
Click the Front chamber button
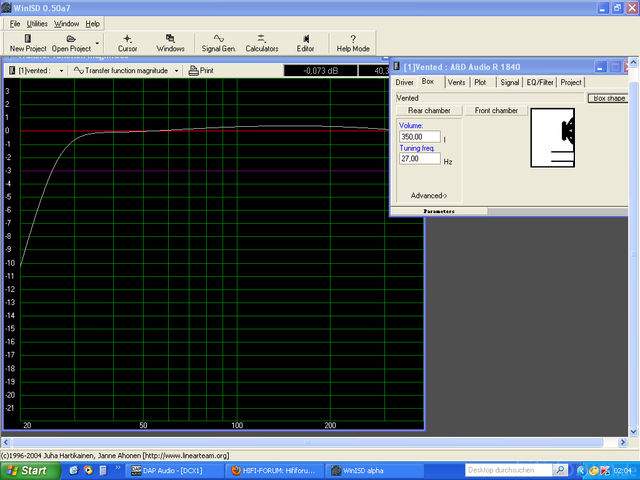tap(496, 111)
